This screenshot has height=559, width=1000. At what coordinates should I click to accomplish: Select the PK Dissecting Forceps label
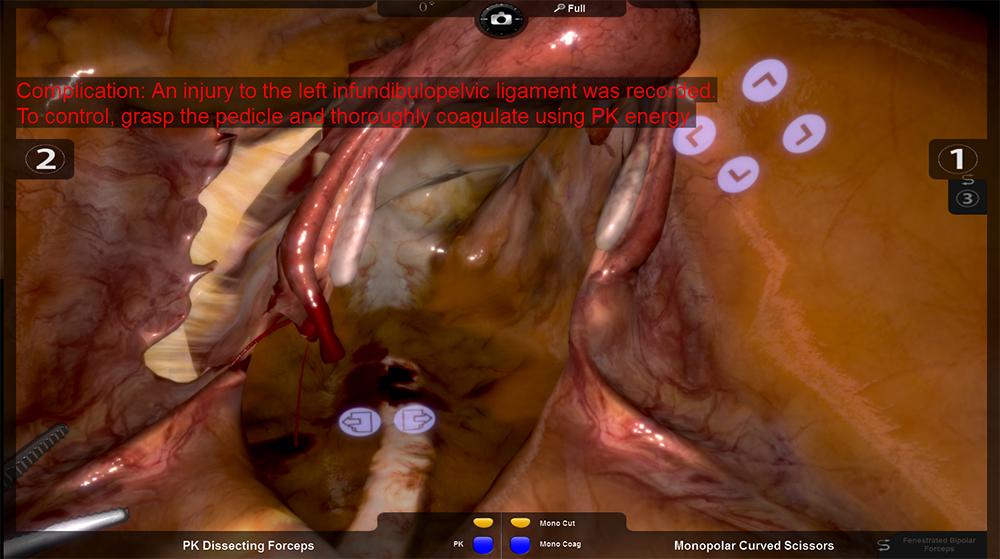click(248, 546)
